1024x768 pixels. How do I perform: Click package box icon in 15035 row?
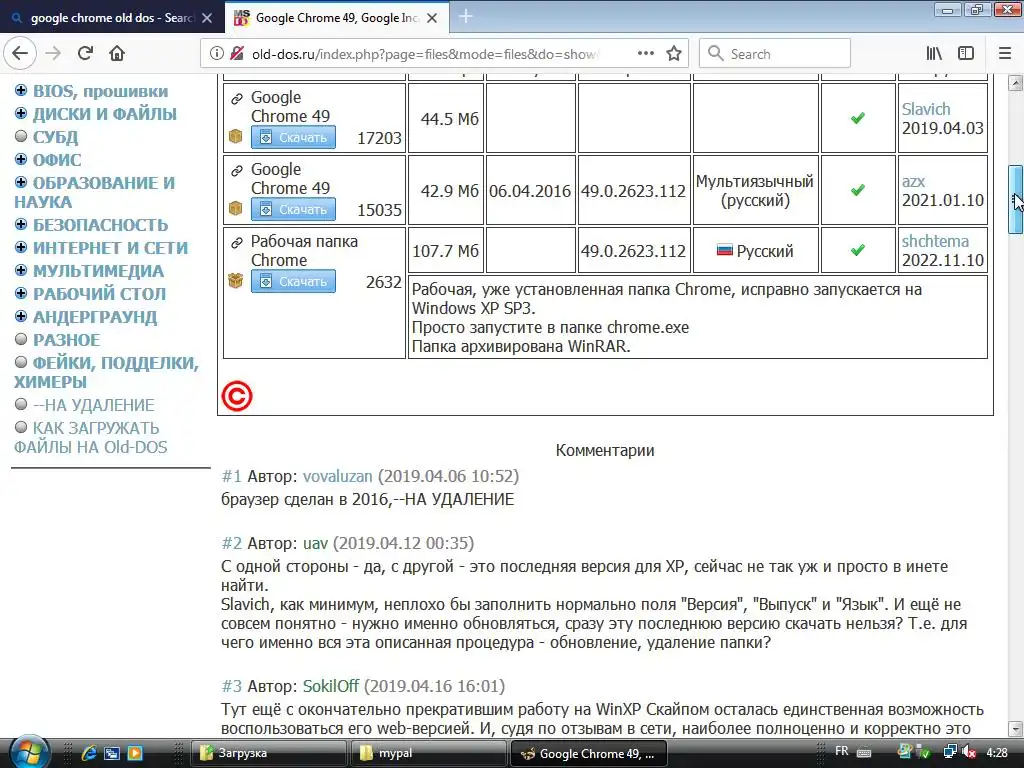click(x=236, y=208)
